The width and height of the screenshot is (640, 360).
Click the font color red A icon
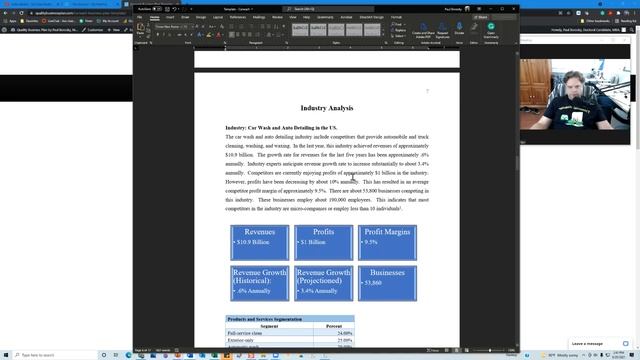[218, 35]
